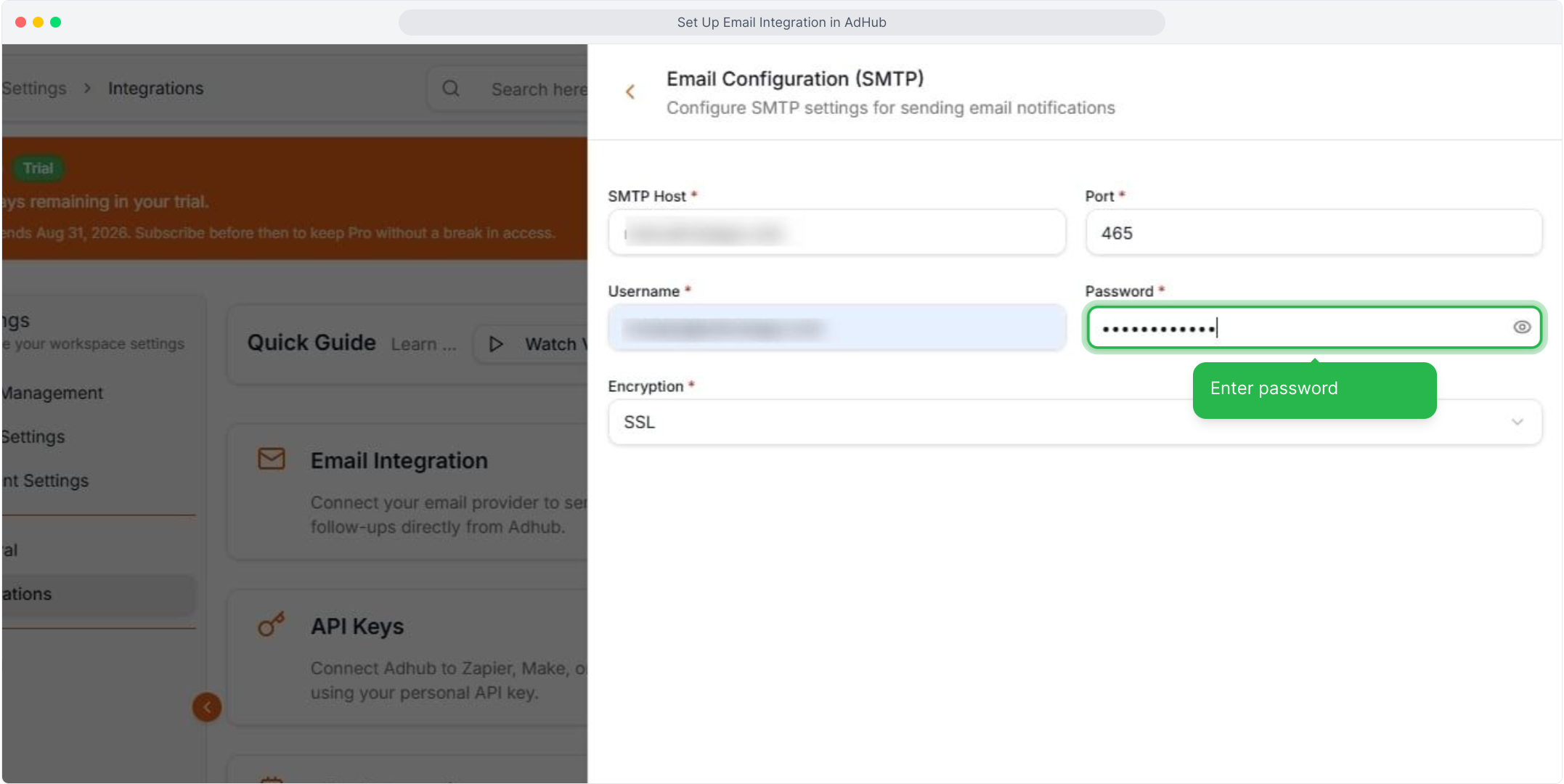1564x784 pixels.
Task: Click the Enter password tooltip
Action: [1314, 390]
